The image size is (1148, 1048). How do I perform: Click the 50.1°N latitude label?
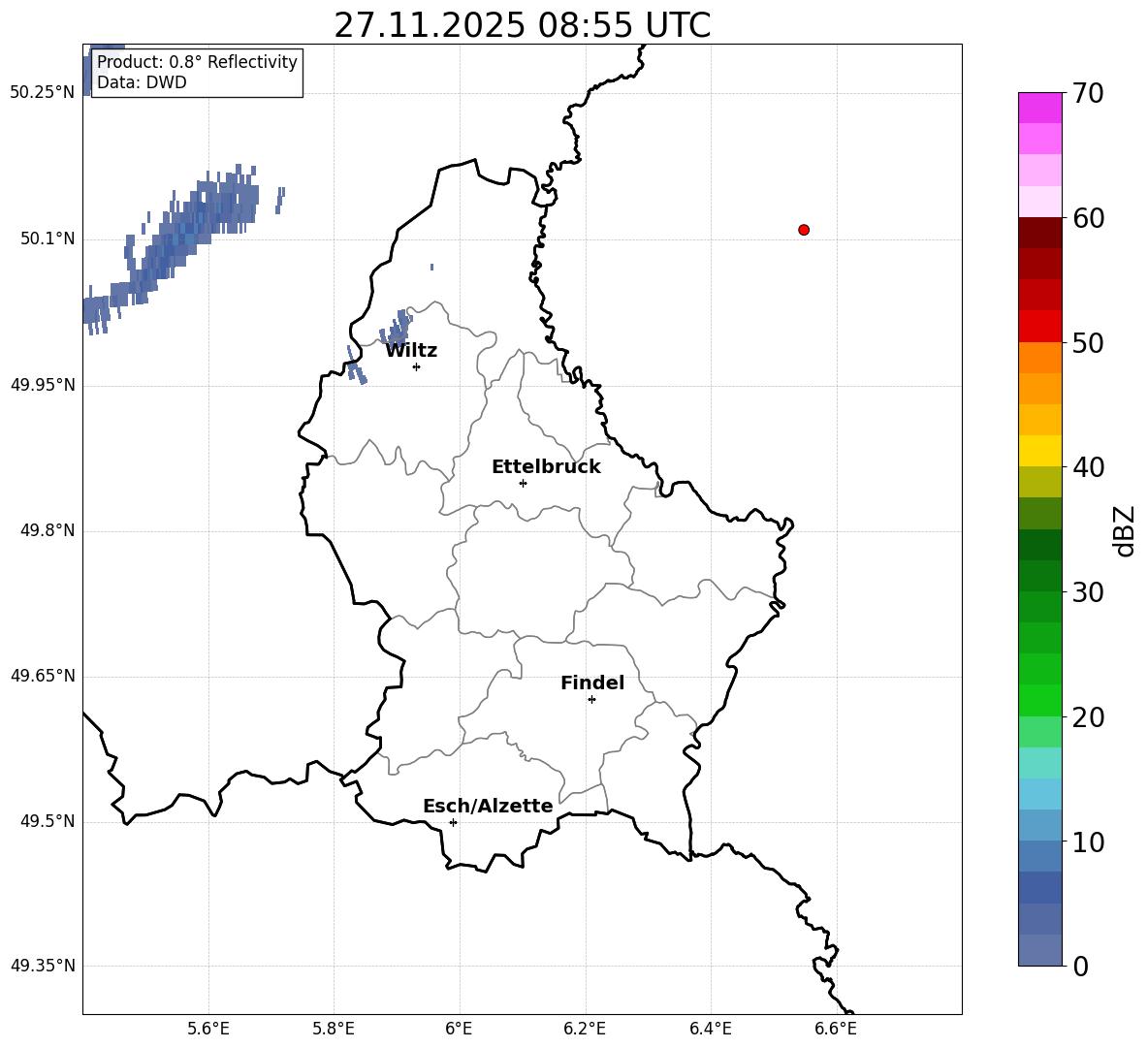[x=48, y=238]
